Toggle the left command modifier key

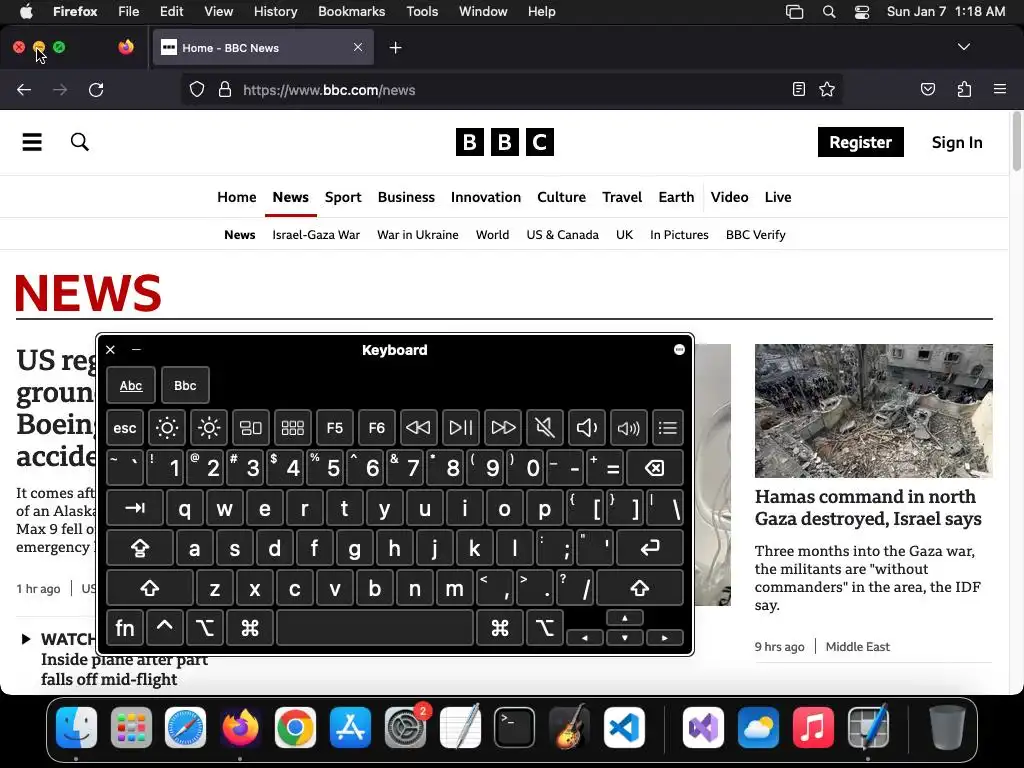[249, 628]
